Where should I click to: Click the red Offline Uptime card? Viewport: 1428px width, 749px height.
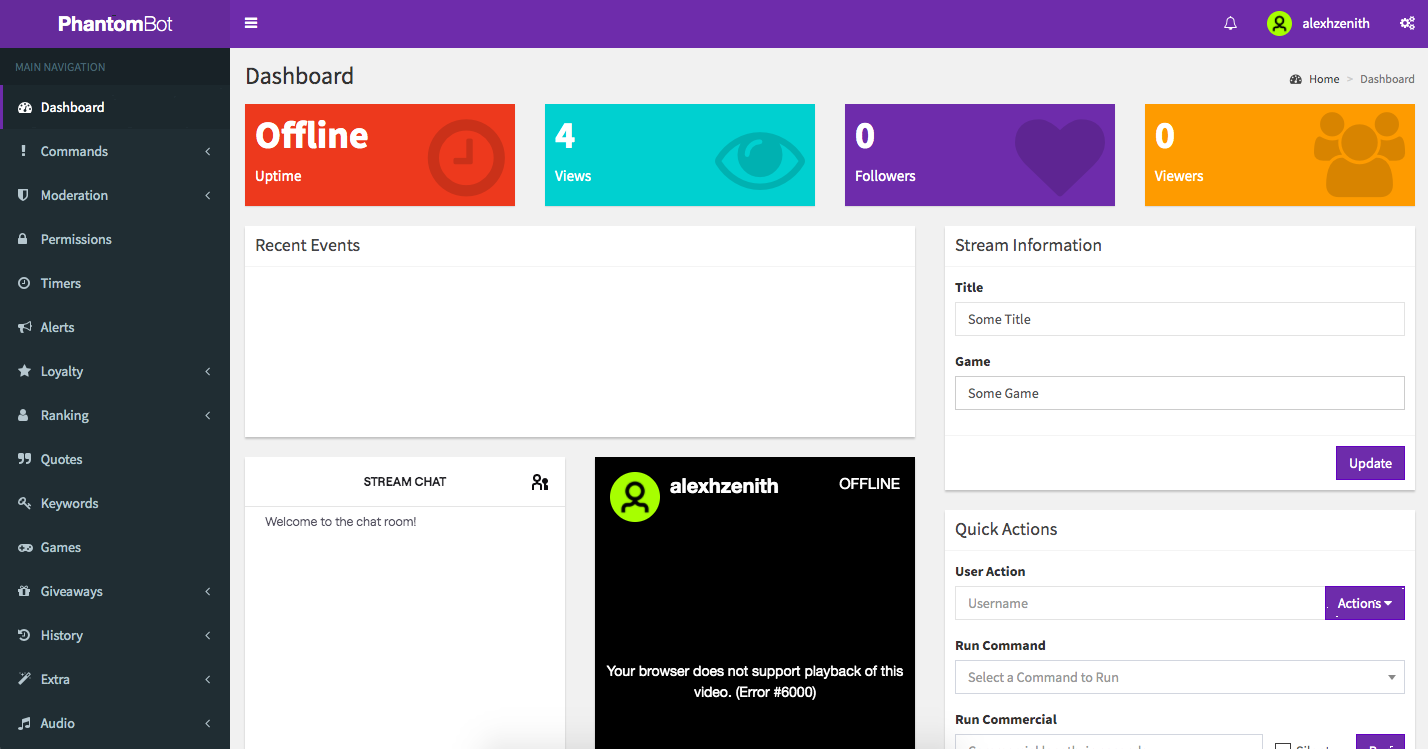pos(380,155)
